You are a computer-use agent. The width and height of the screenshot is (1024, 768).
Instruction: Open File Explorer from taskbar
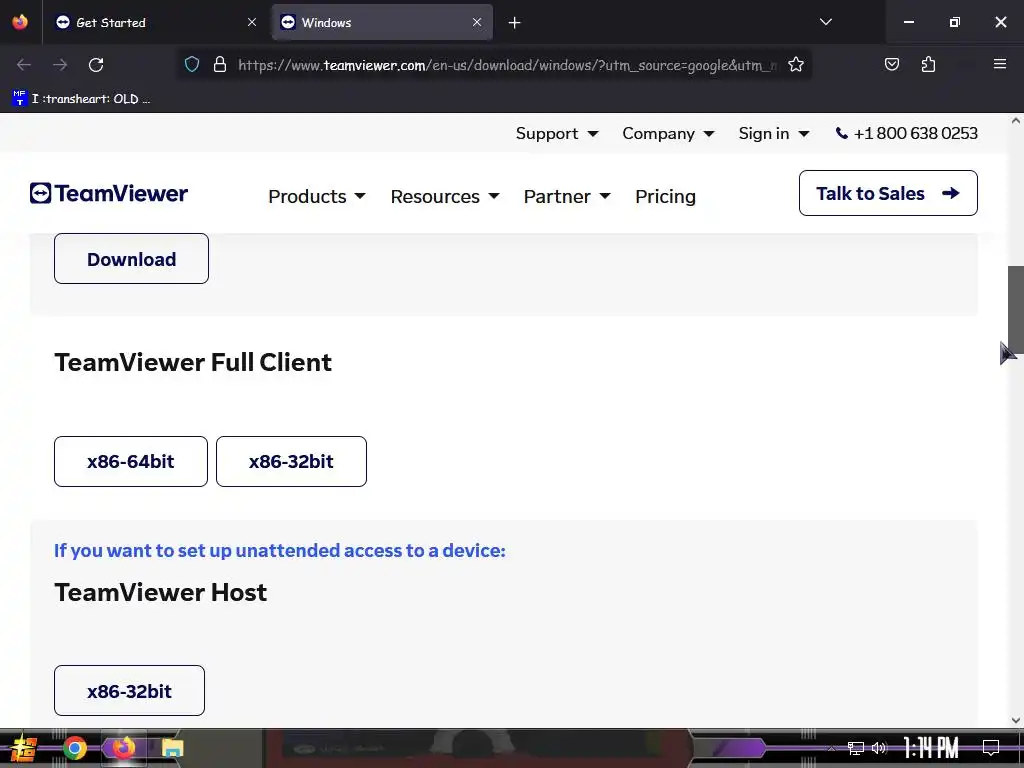[x=172, y=748]
